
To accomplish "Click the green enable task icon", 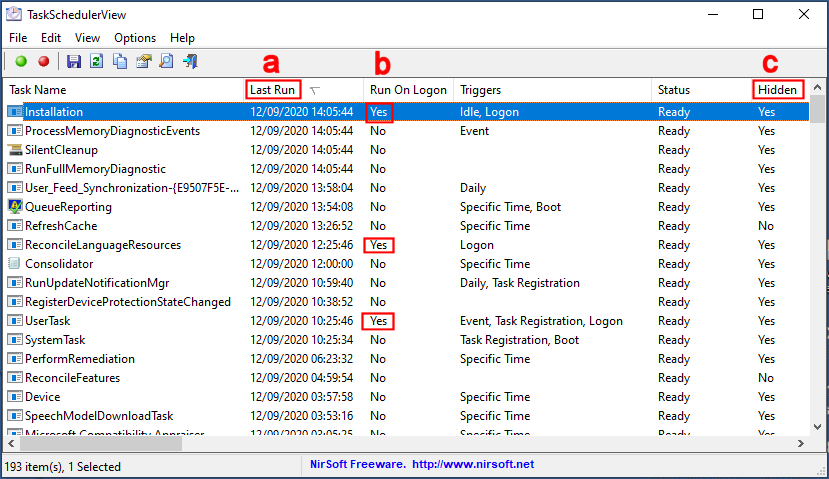I will [x=21, y=62].
